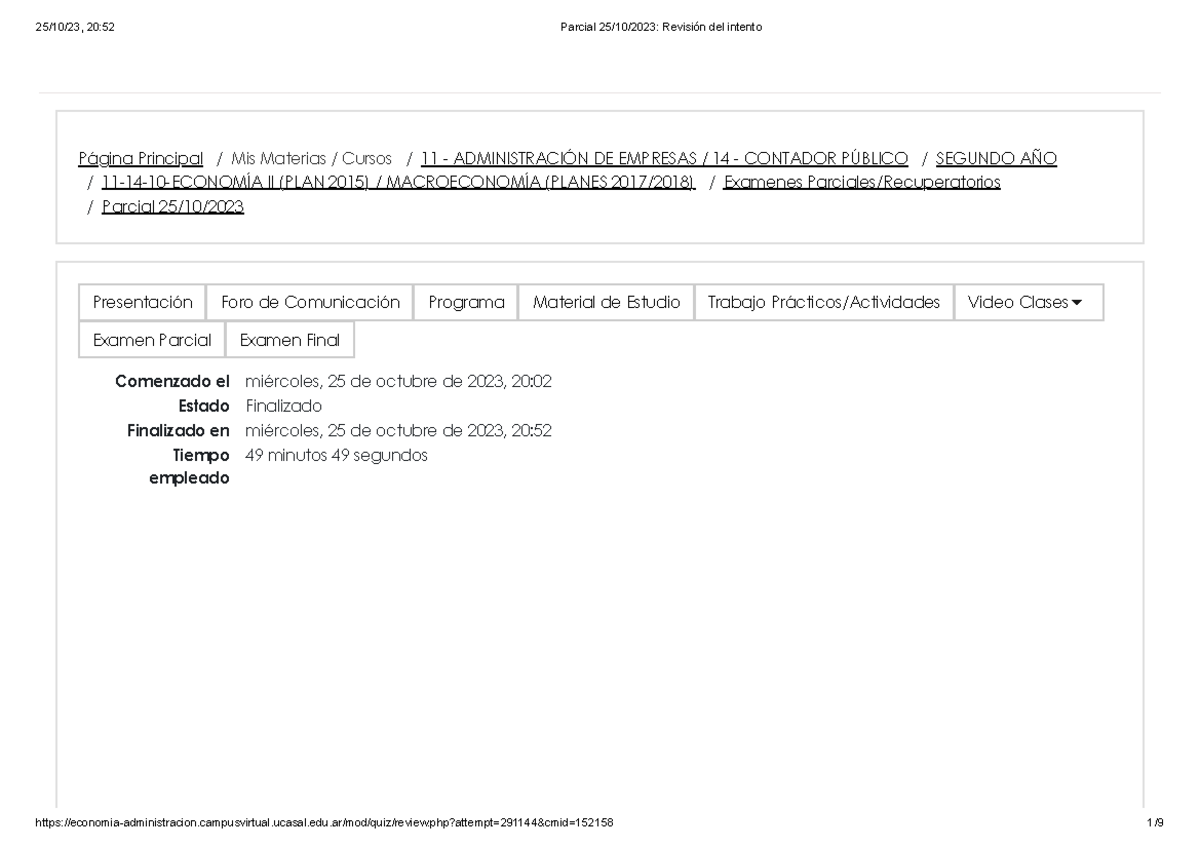1200x848 pixels.
Task: Open the Foro de Comunicación tab
Action: [310, 301]
